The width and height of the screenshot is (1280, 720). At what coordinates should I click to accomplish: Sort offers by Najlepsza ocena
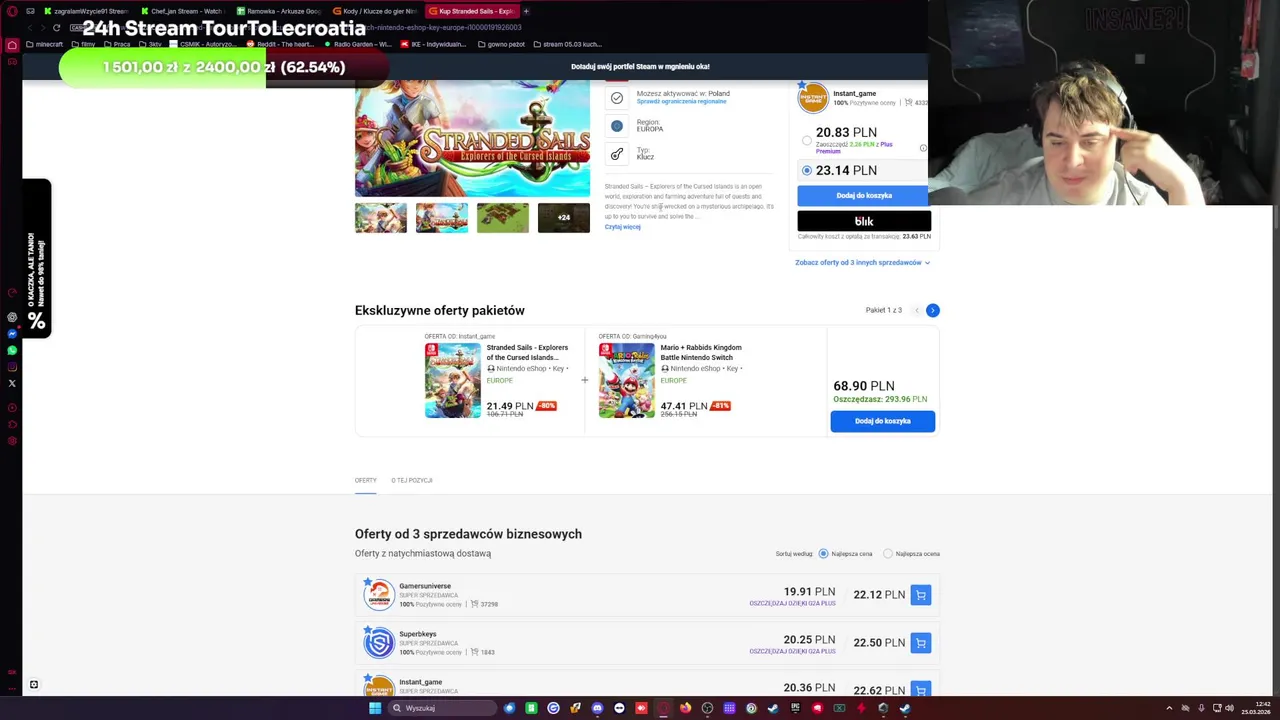click(x=888, y=554)
